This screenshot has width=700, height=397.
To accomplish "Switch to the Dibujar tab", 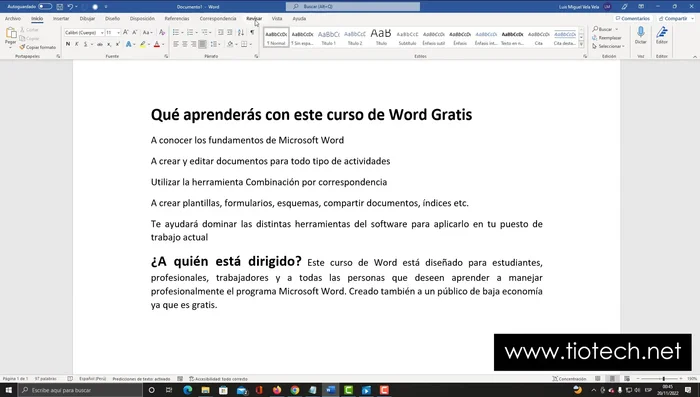I will [88, 19].
